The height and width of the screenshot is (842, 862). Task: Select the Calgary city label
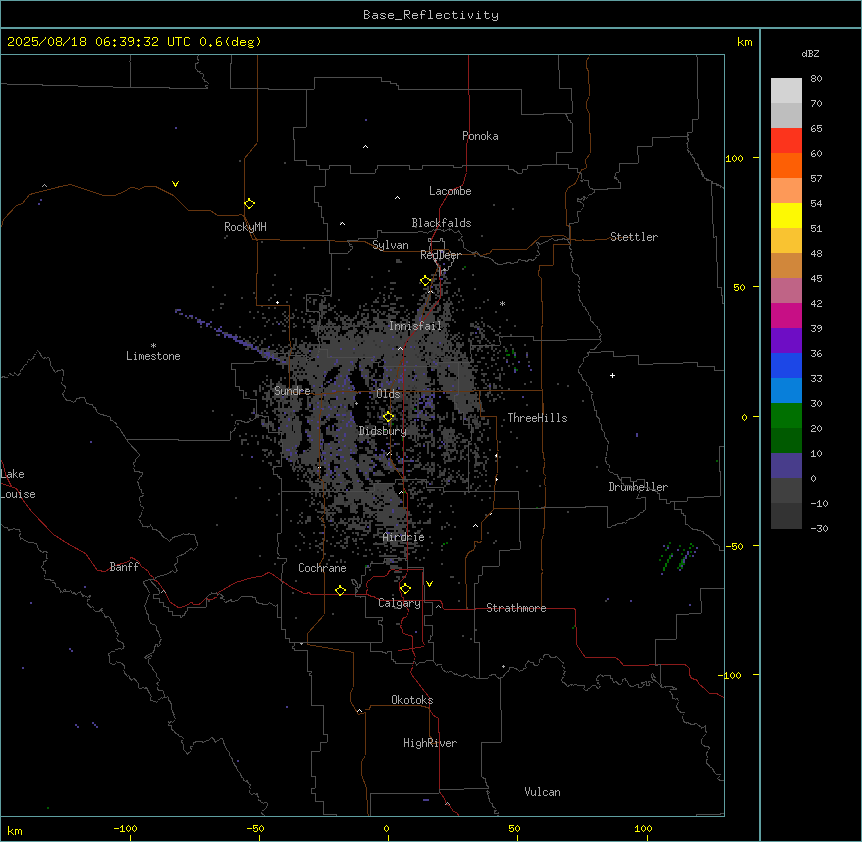399,603
